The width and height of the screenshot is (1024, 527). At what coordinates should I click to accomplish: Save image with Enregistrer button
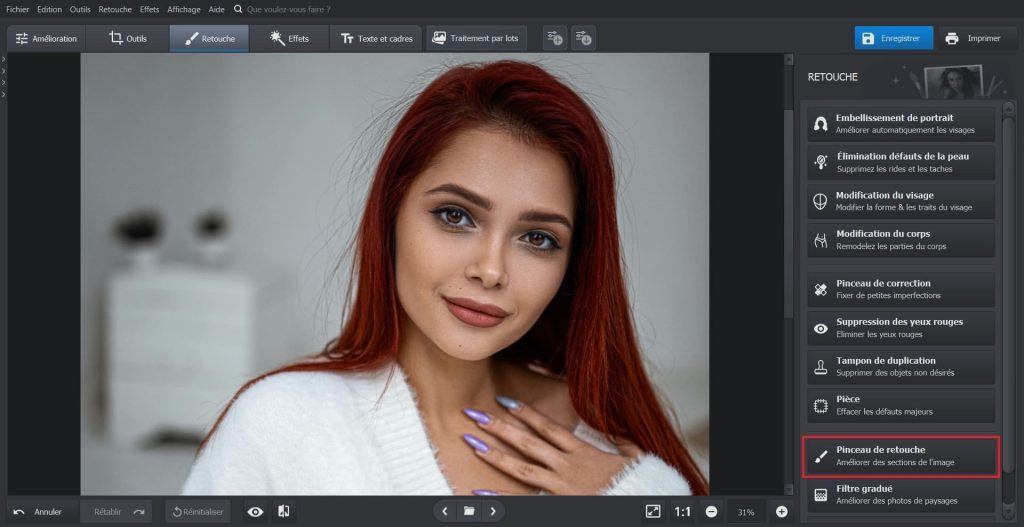(x=893, y=39)
